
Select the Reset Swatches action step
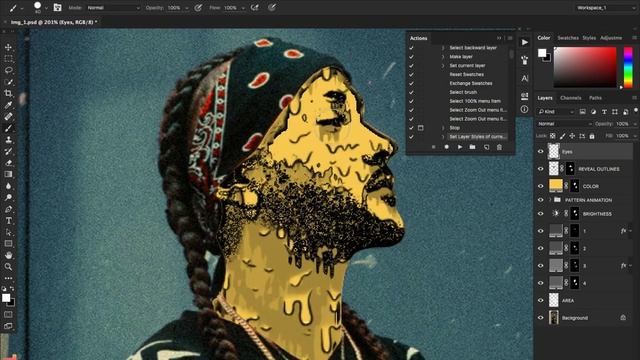467,74
